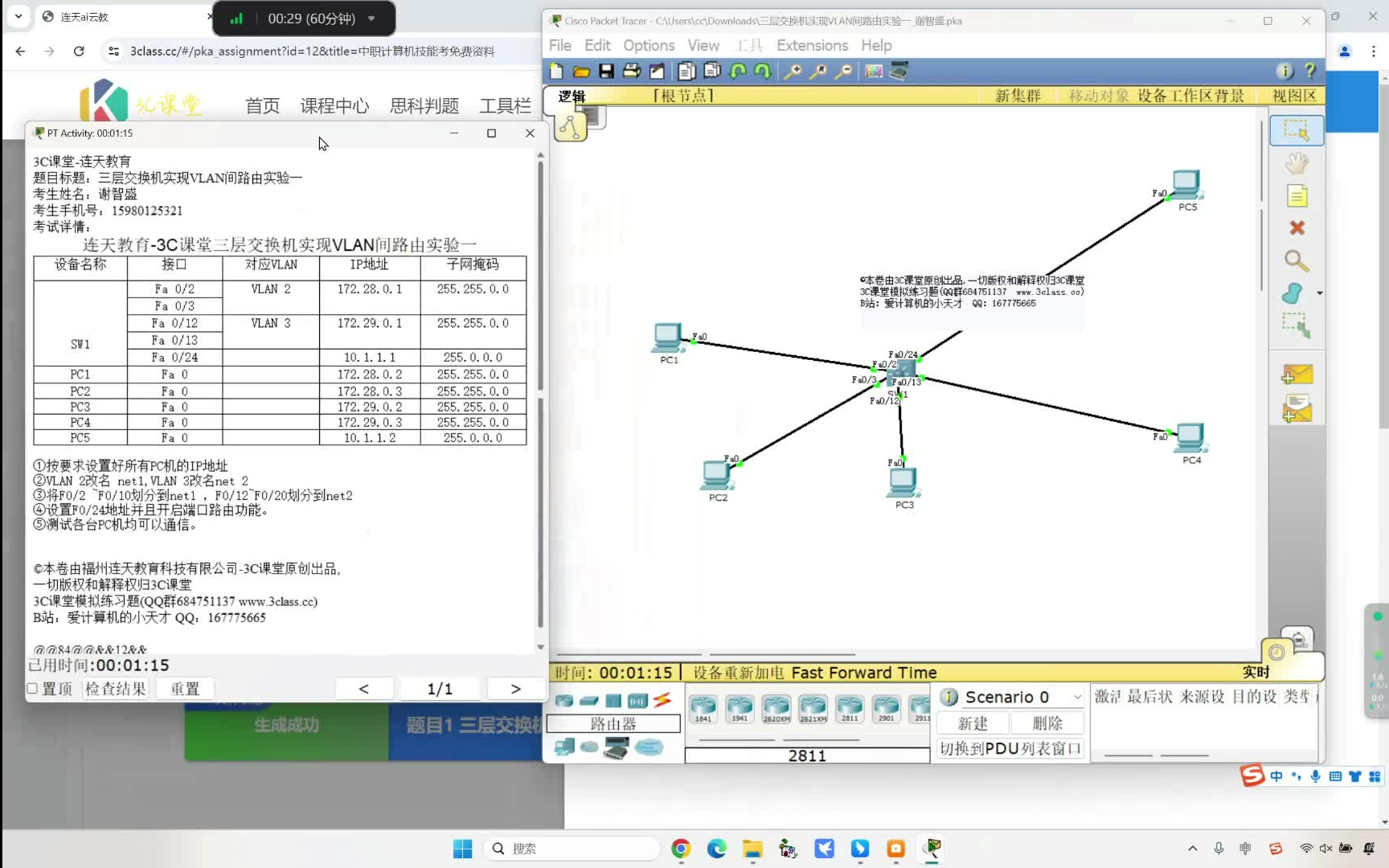The image size is (1389, 868).
Task: Click Fast Forward Time button
Action: [864, 673]
